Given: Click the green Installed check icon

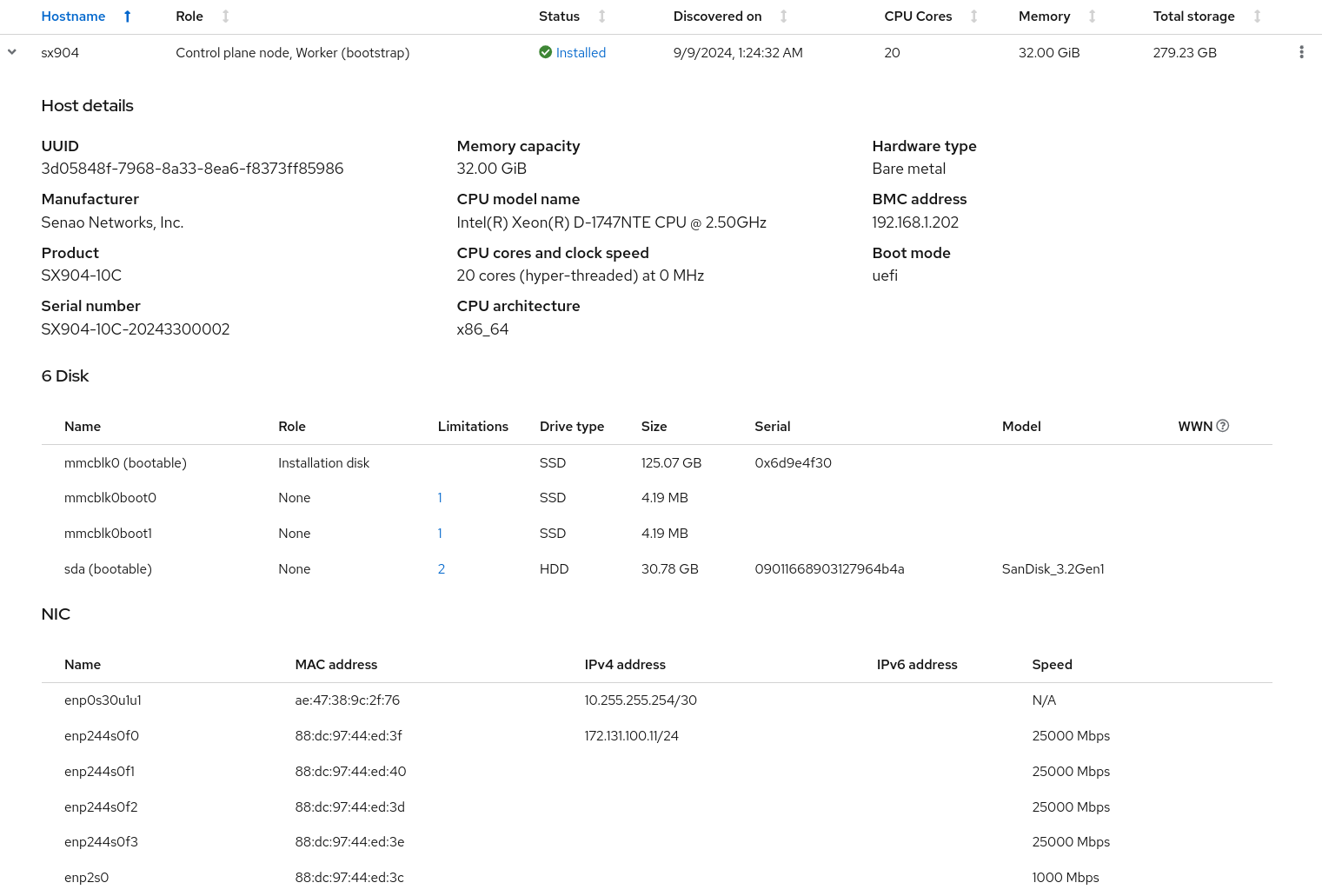Looking at the screenshot, I should click(545, 52).
